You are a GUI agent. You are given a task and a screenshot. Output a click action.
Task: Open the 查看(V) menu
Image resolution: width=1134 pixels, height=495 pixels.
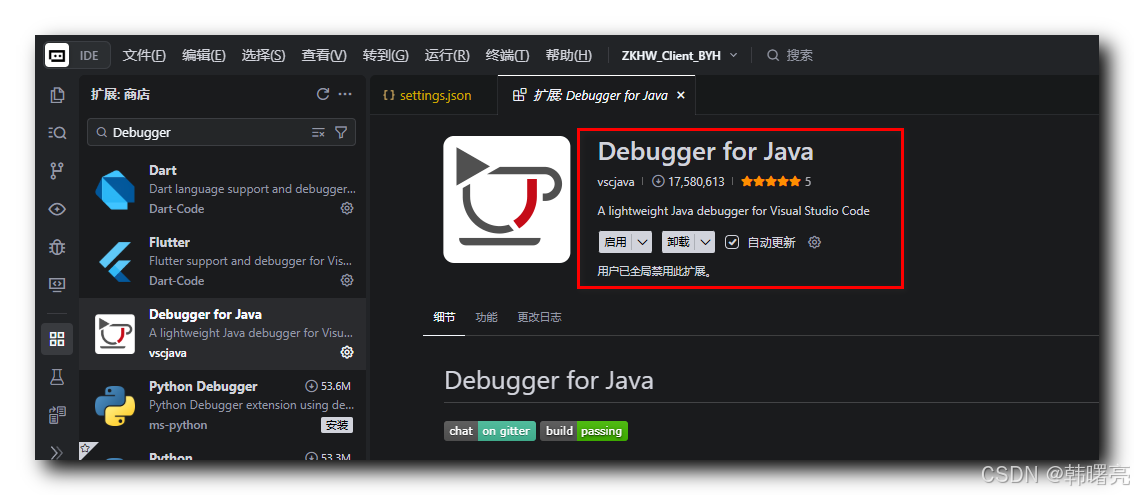click(324, 56)
